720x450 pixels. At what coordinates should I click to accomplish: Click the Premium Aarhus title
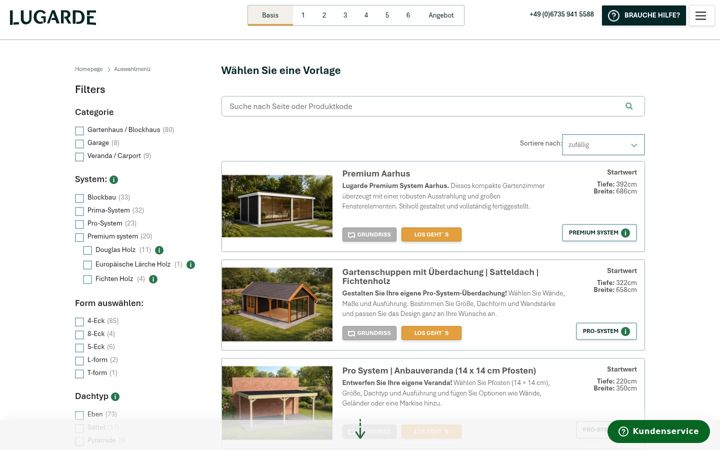[376, 174]
